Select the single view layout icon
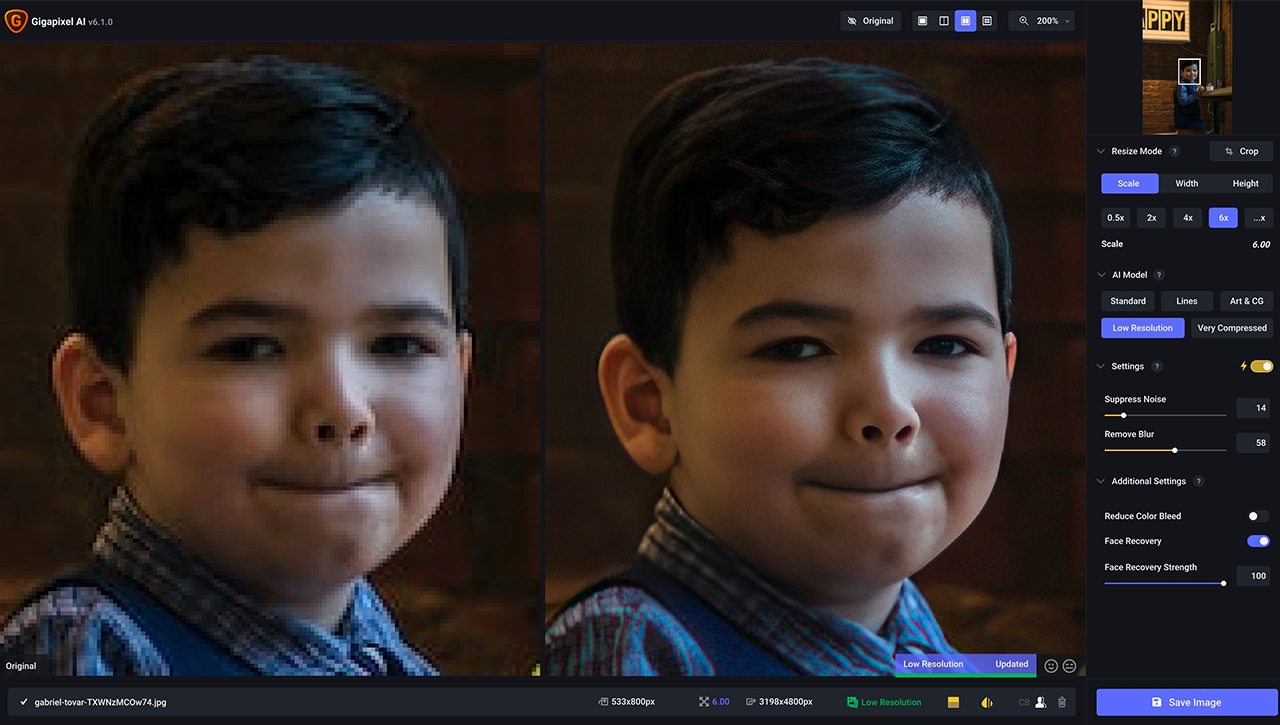Screen dimensions: 1280x725 click(921, 20)
